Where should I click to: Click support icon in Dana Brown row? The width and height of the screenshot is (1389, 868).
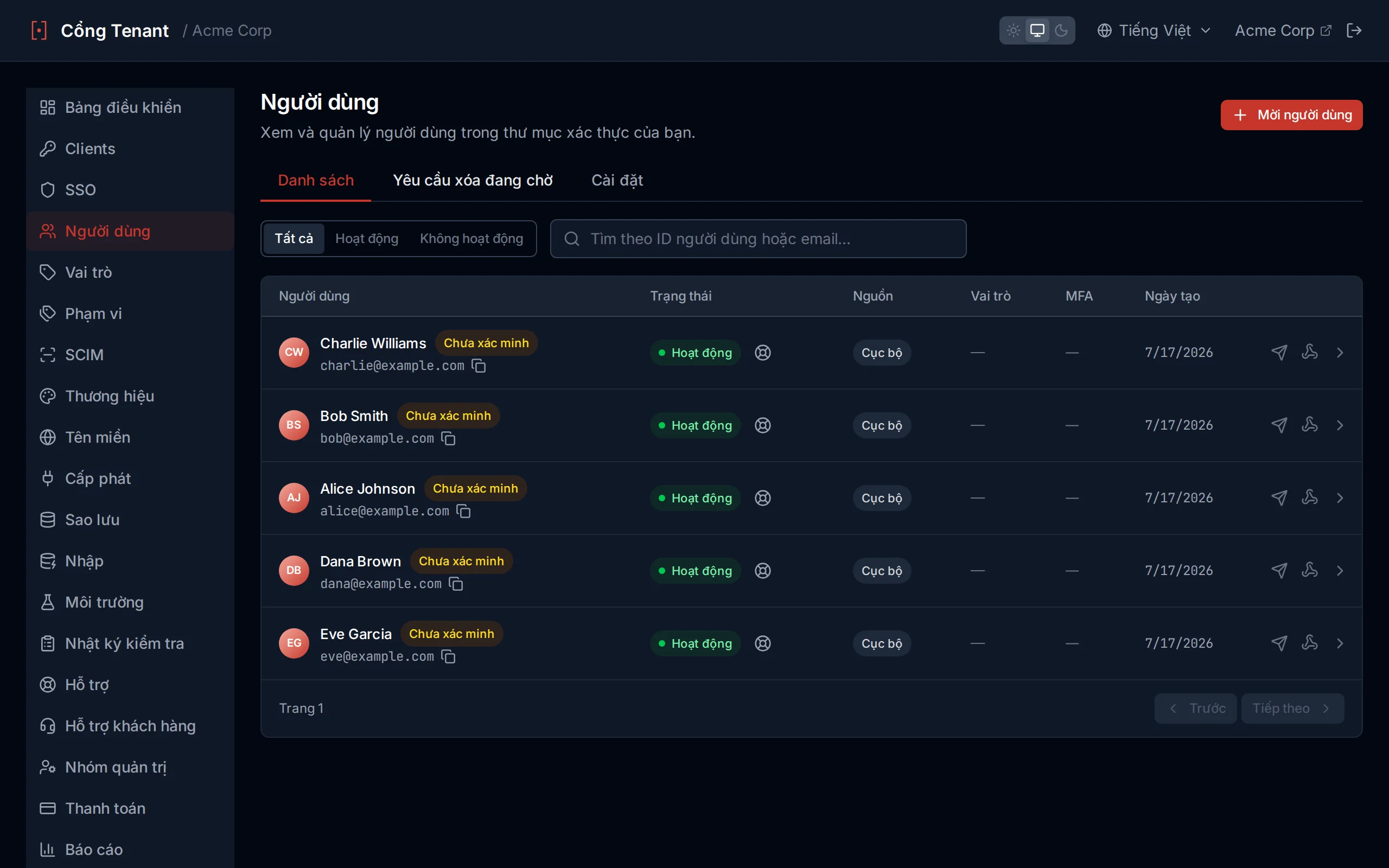(763, 571)
